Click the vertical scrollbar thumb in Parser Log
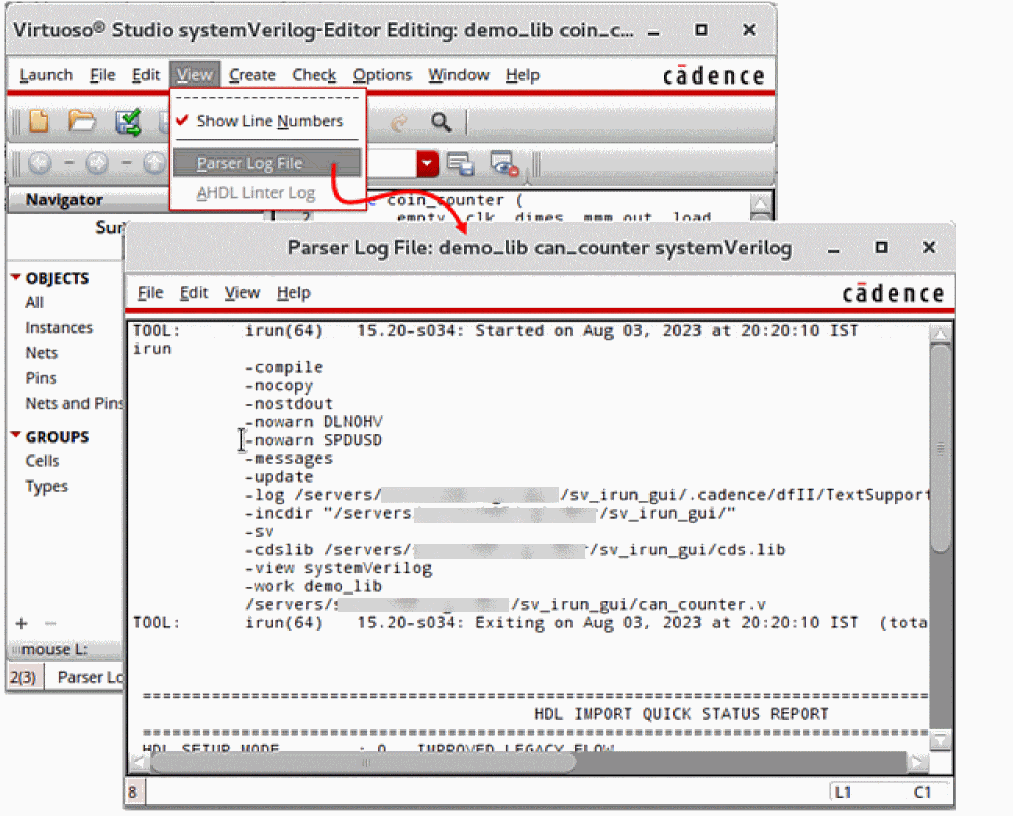Image resolution: width=1013 pixels, height=816 pixels. click(941, 449)
